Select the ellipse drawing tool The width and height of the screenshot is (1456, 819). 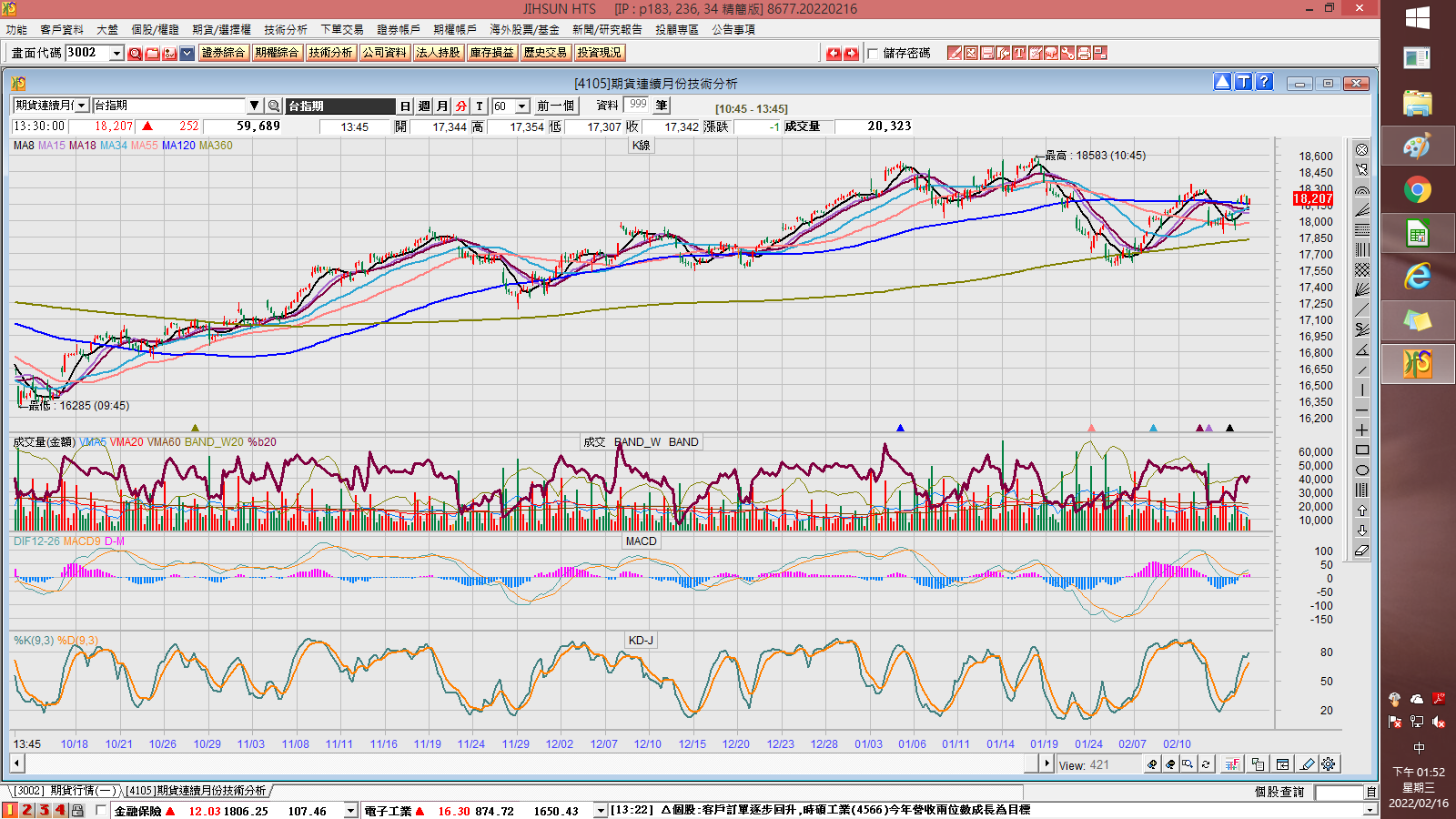1362,470
